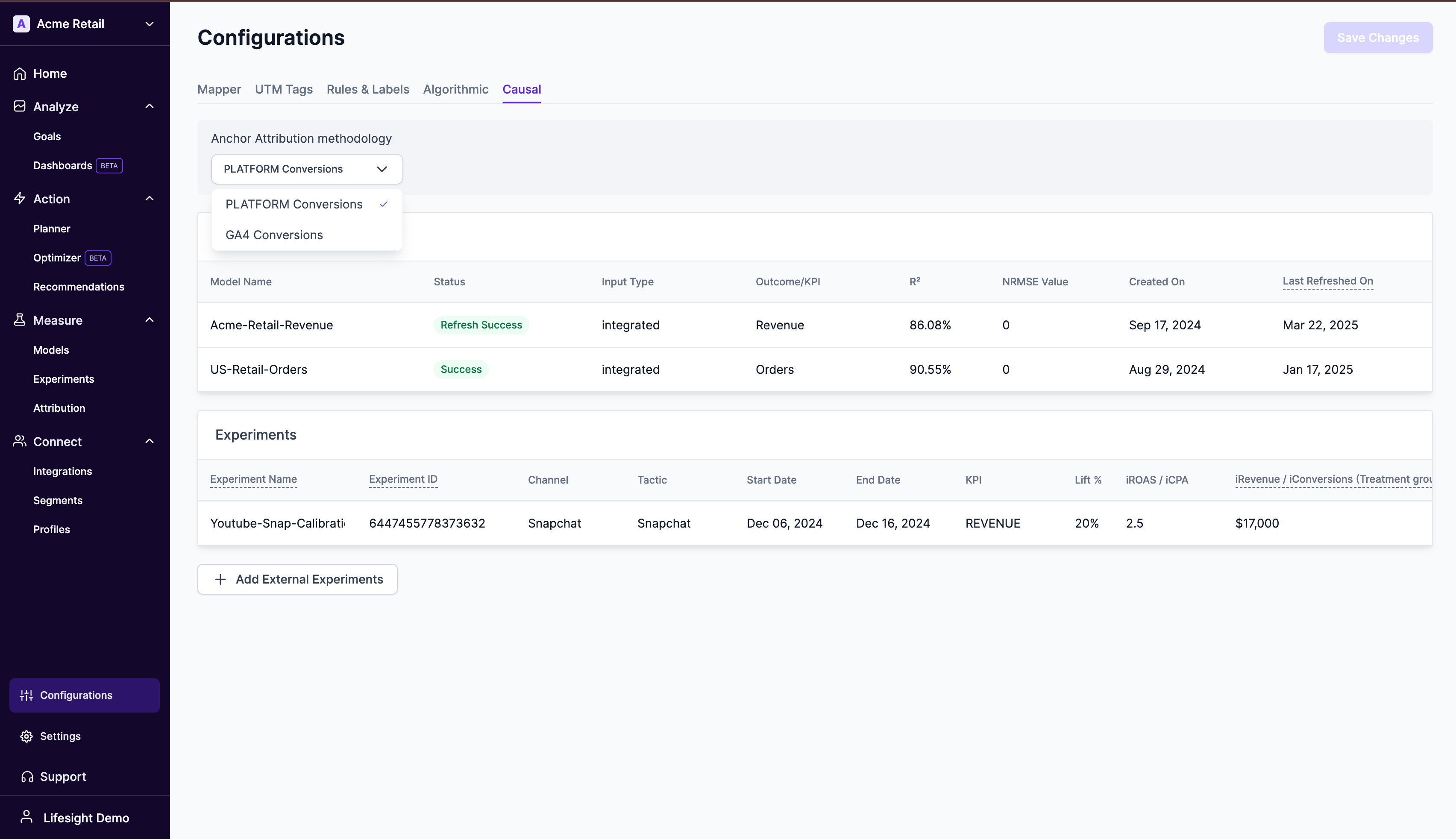1456x839 pixels.
Task: Collapse the Connect section chevron
Action: tap(149, 441)
